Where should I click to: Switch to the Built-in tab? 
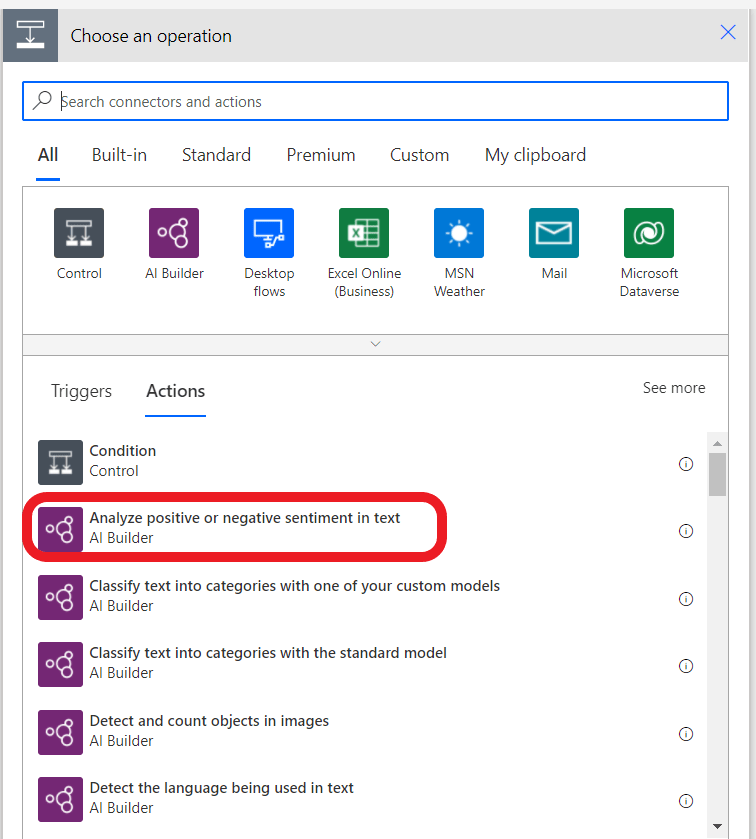119,155
